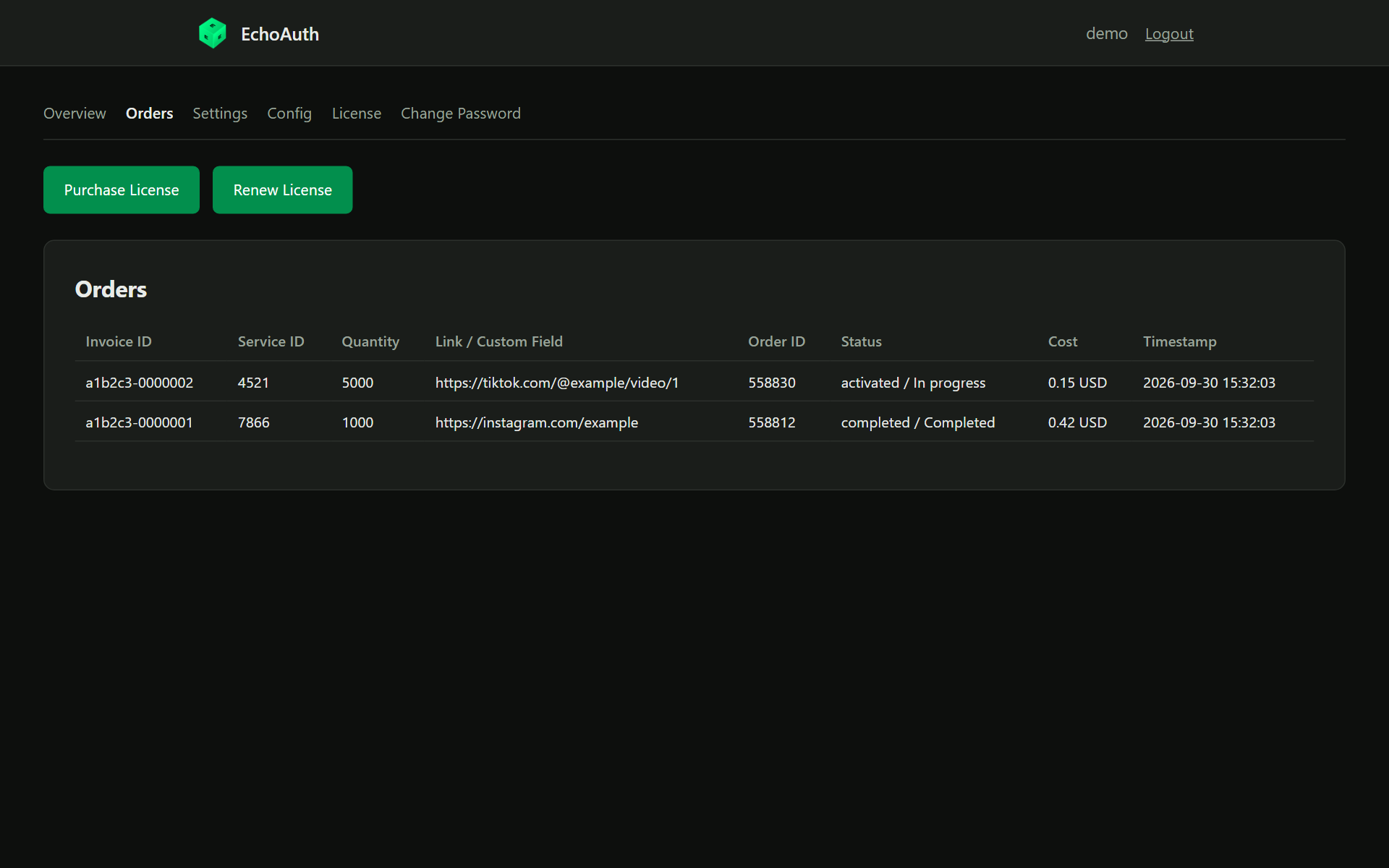
Task: Click the demo username in the header
Action: click(x=1106, y=33)
